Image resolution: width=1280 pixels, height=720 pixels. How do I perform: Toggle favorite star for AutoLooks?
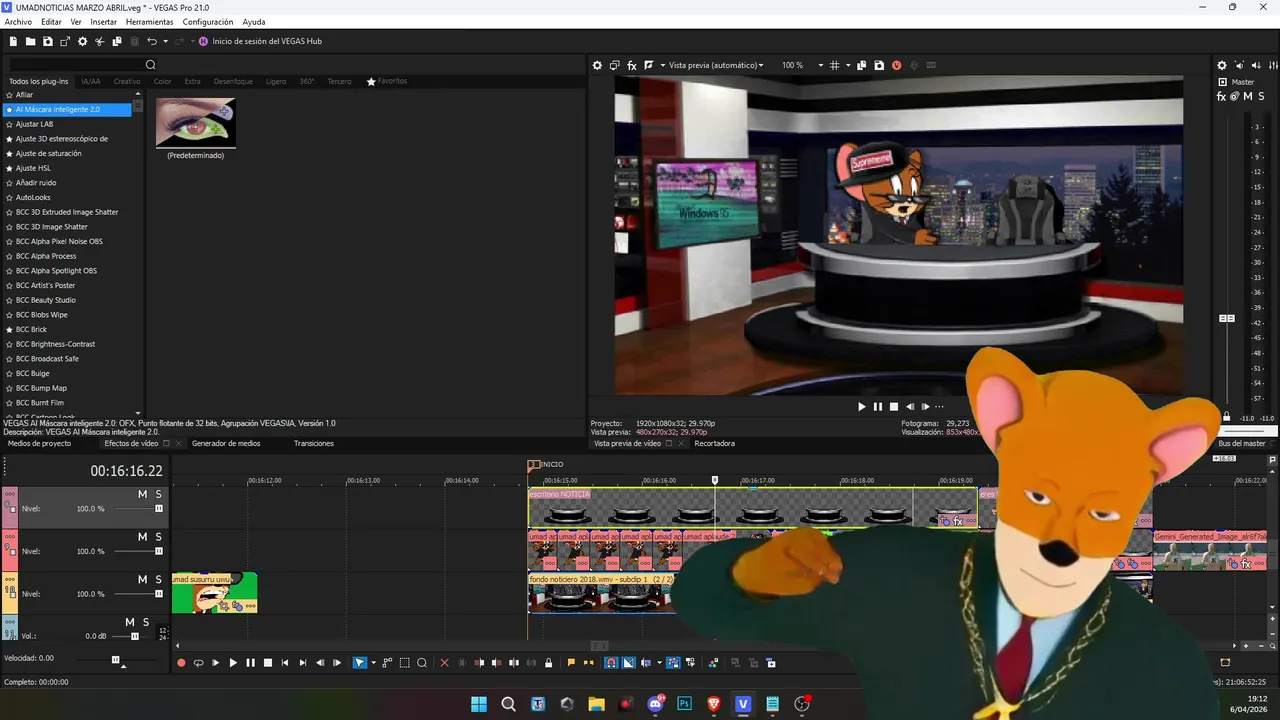click(9, 197)
